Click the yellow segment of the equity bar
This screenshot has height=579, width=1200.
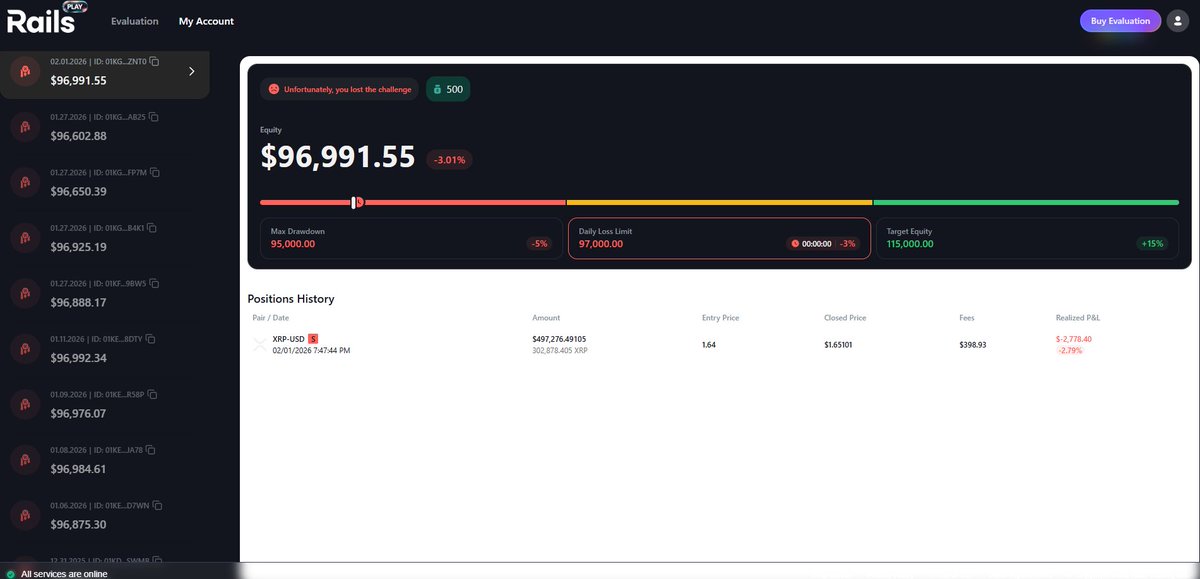(x=719, y=202)
